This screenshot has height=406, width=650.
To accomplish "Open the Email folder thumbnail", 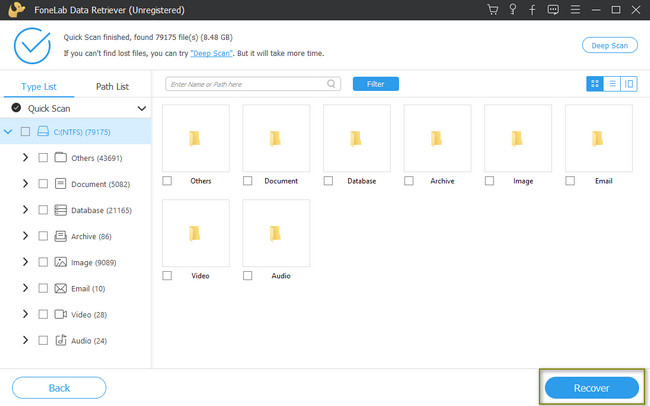I will 599,138.
